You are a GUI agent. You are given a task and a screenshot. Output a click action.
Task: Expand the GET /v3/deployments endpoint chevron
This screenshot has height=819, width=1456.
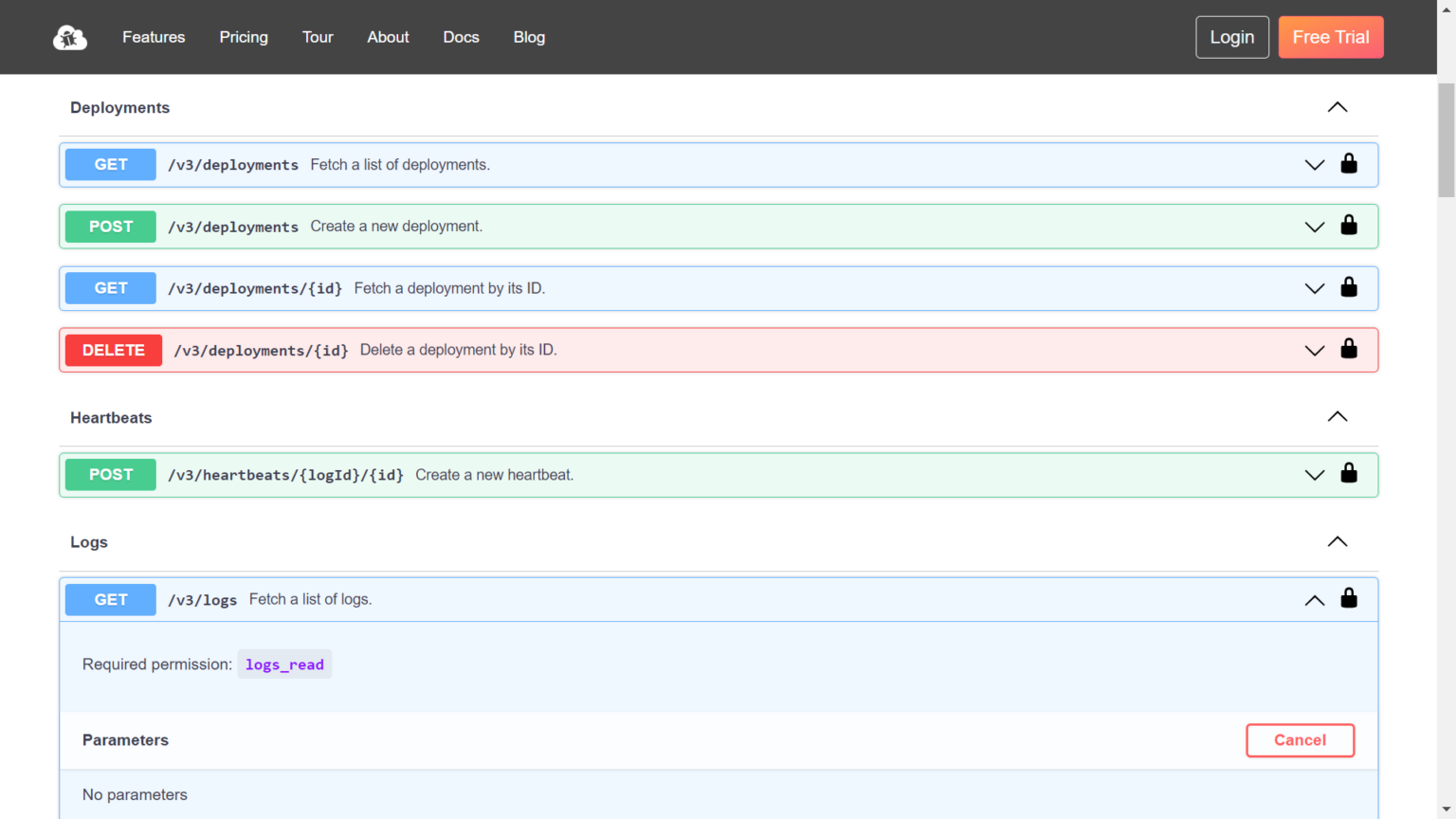pos(1314,165)
